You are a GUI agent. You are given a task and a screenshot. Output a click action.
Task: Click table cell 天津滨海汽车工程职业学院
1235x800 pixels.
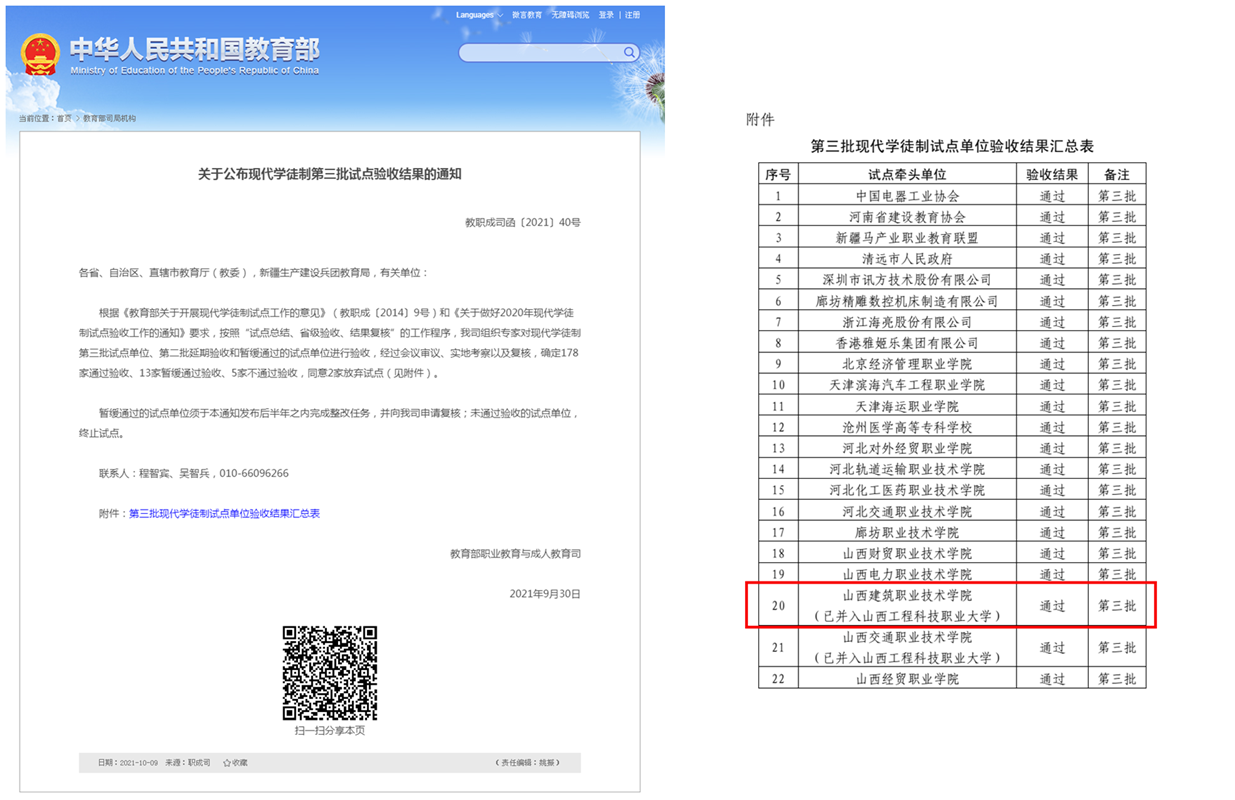[x=907, y=385]
